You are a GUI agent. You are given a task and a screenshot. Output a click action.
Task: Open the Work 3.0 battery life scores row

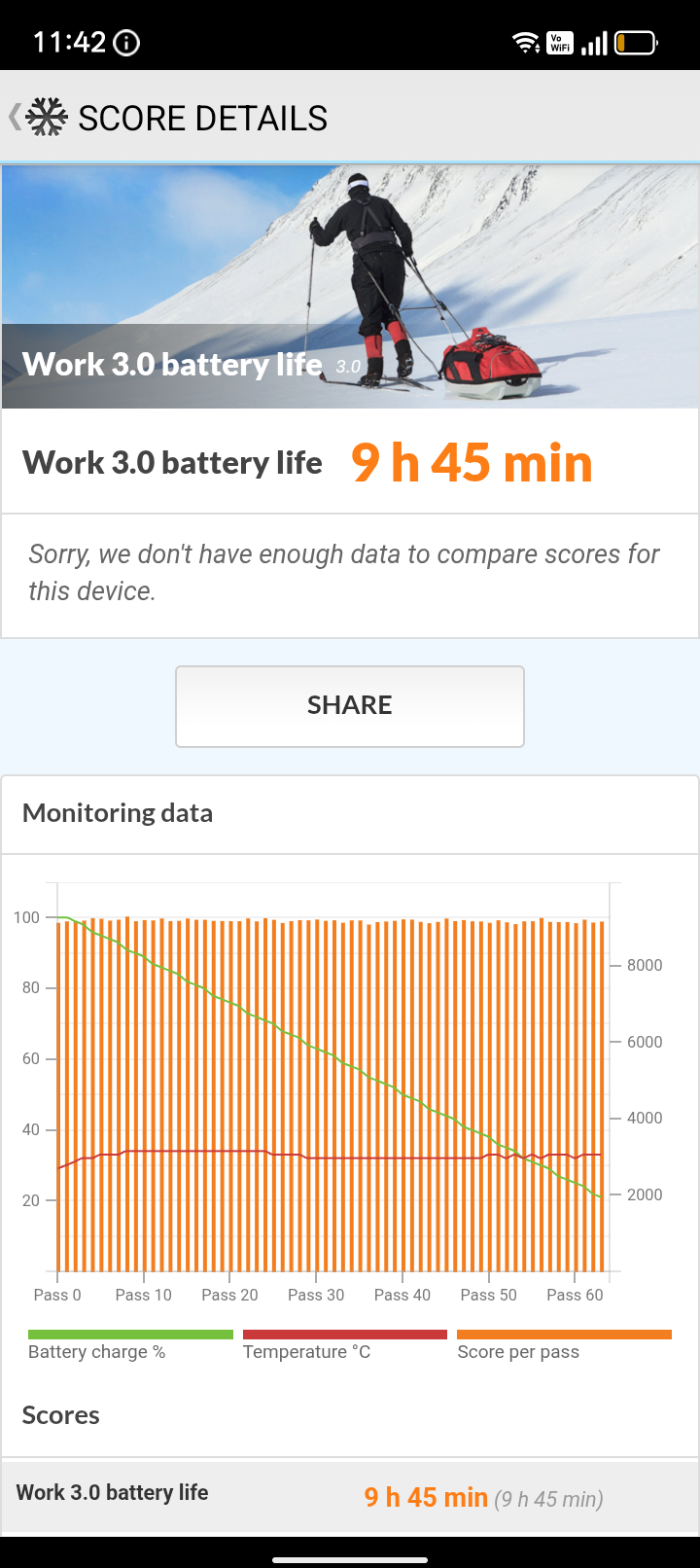pyautogui.click(x=350, y=1496)
